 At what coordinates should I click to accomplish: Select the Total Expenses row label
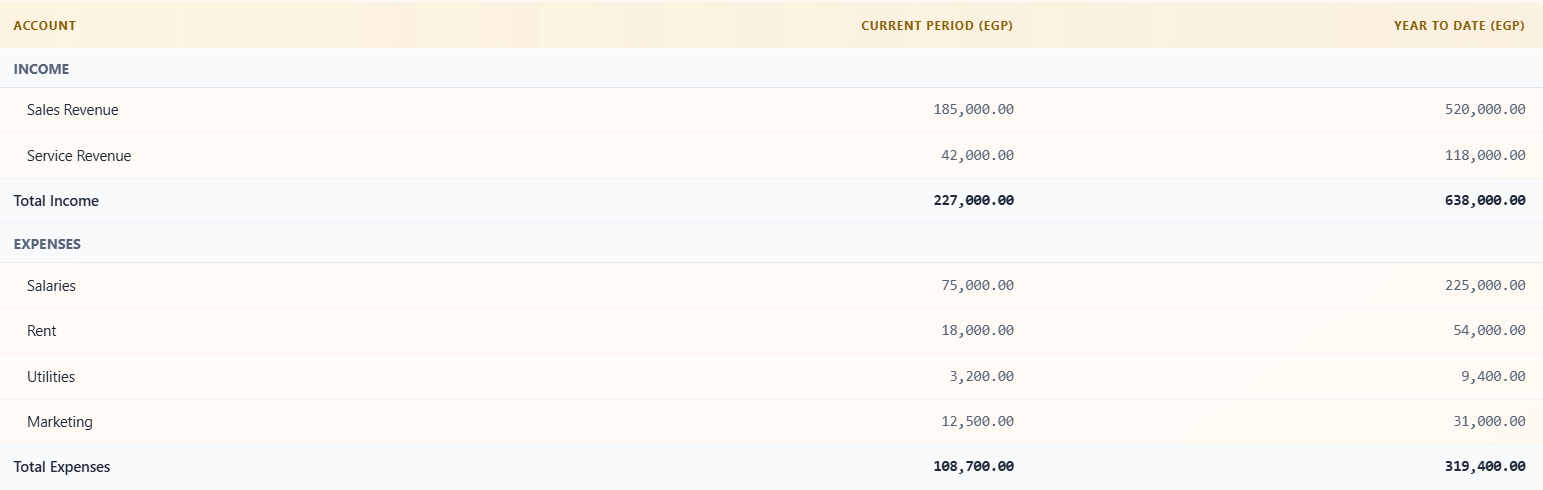(62, 467)
